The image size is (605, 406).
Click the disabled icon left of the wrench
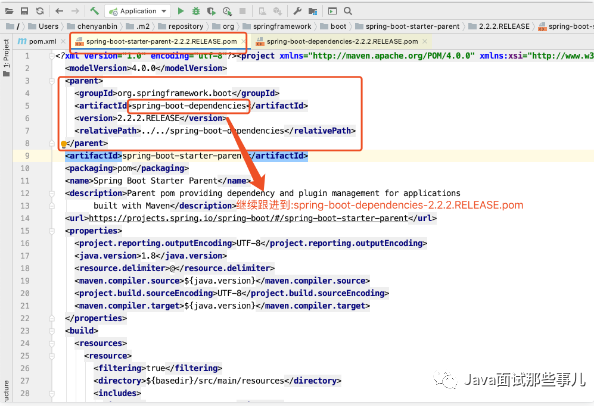pyautogui.click(x=277, y=11)
